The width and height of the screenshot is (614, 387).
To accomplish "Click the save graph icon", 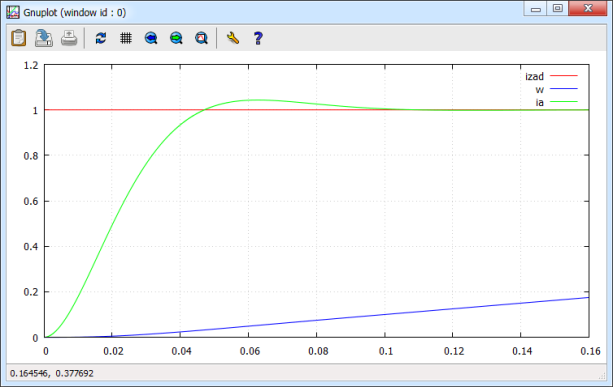I will tap(43, 38).
